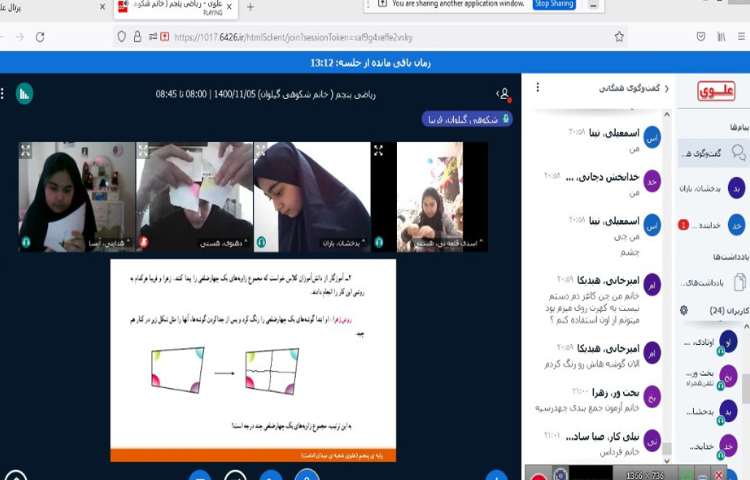Select user اوتادی in the user list
Screen dimensions: 750x480
(x=710, y=343)
